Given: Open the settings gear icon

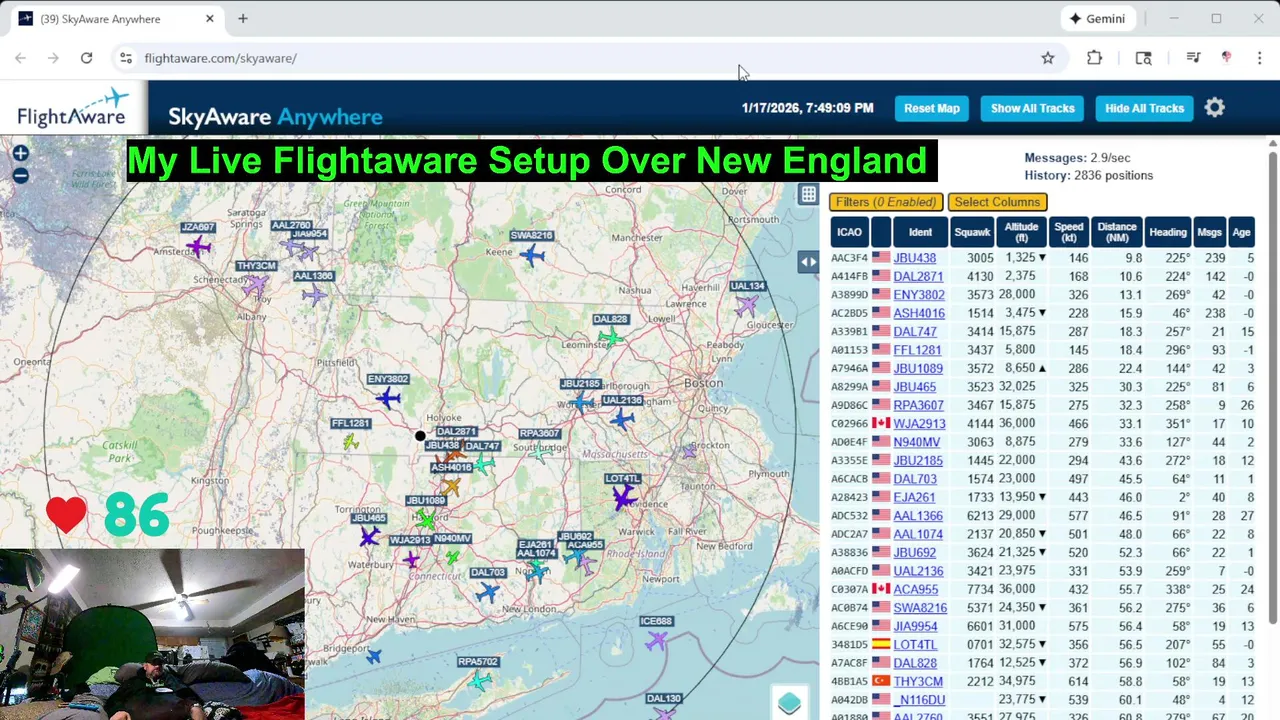Looking at the screenshot, I should tap(1215, 108).
